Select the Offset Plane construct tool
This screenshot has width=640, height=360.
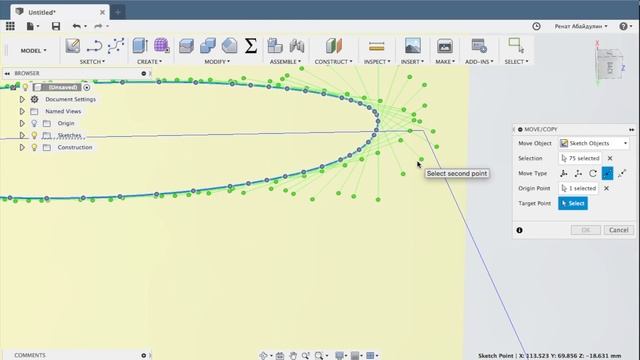click(x=333, y=46)
